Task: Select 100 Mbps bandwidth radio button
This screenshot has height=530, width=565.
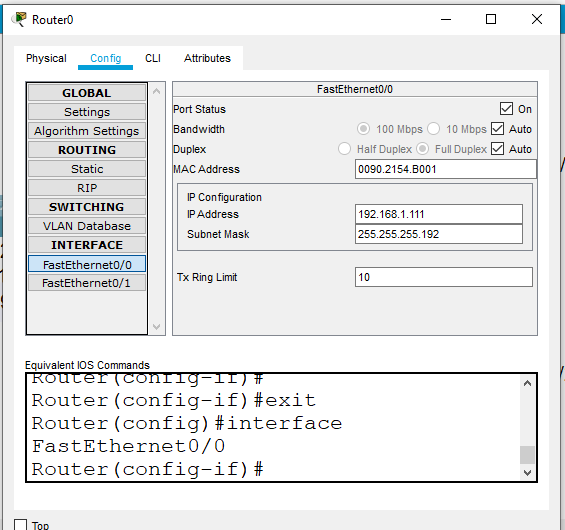Action: 363,129
